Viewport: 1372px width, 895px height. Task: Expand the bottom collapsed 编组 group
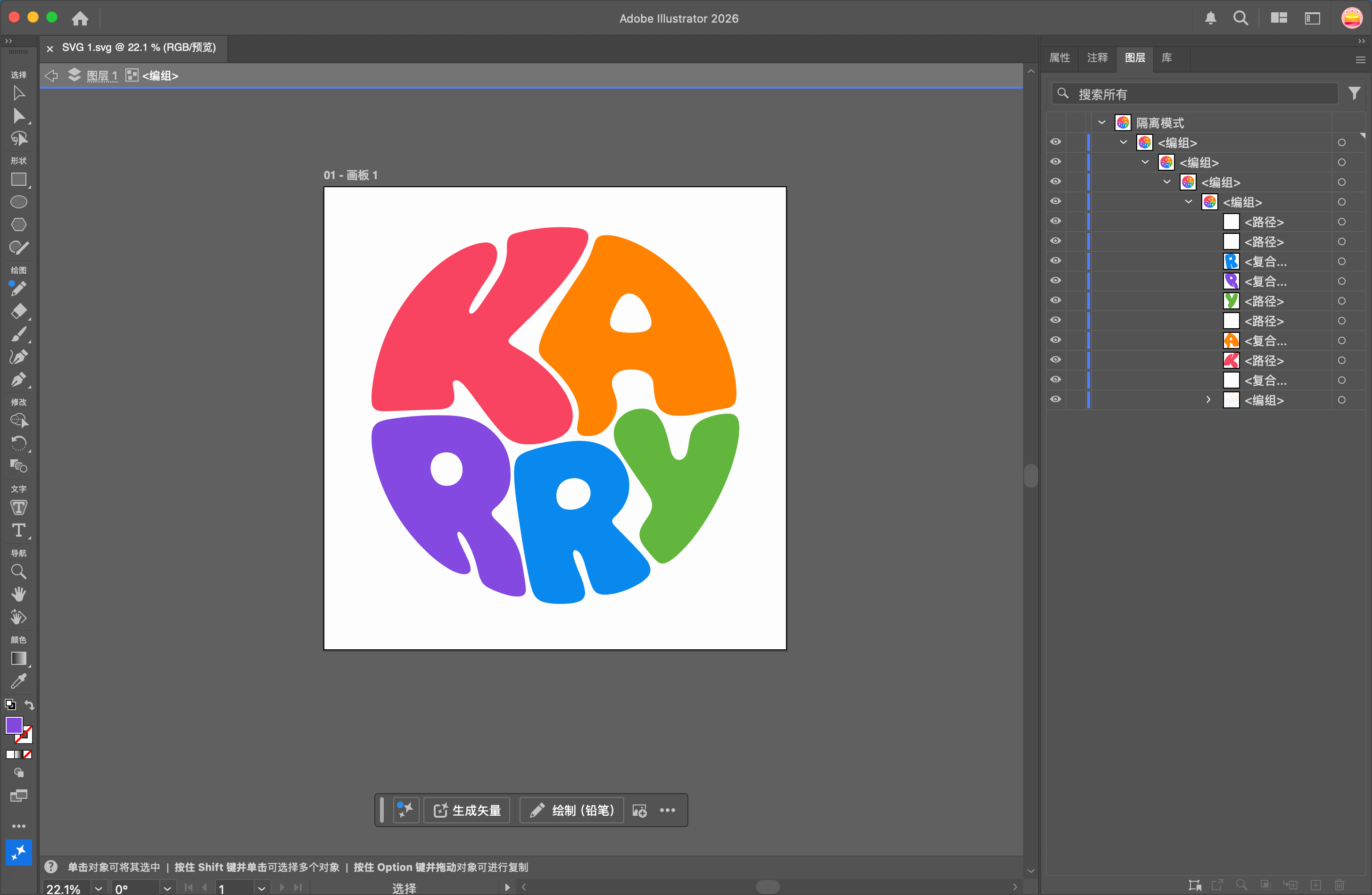(1209, 399)
